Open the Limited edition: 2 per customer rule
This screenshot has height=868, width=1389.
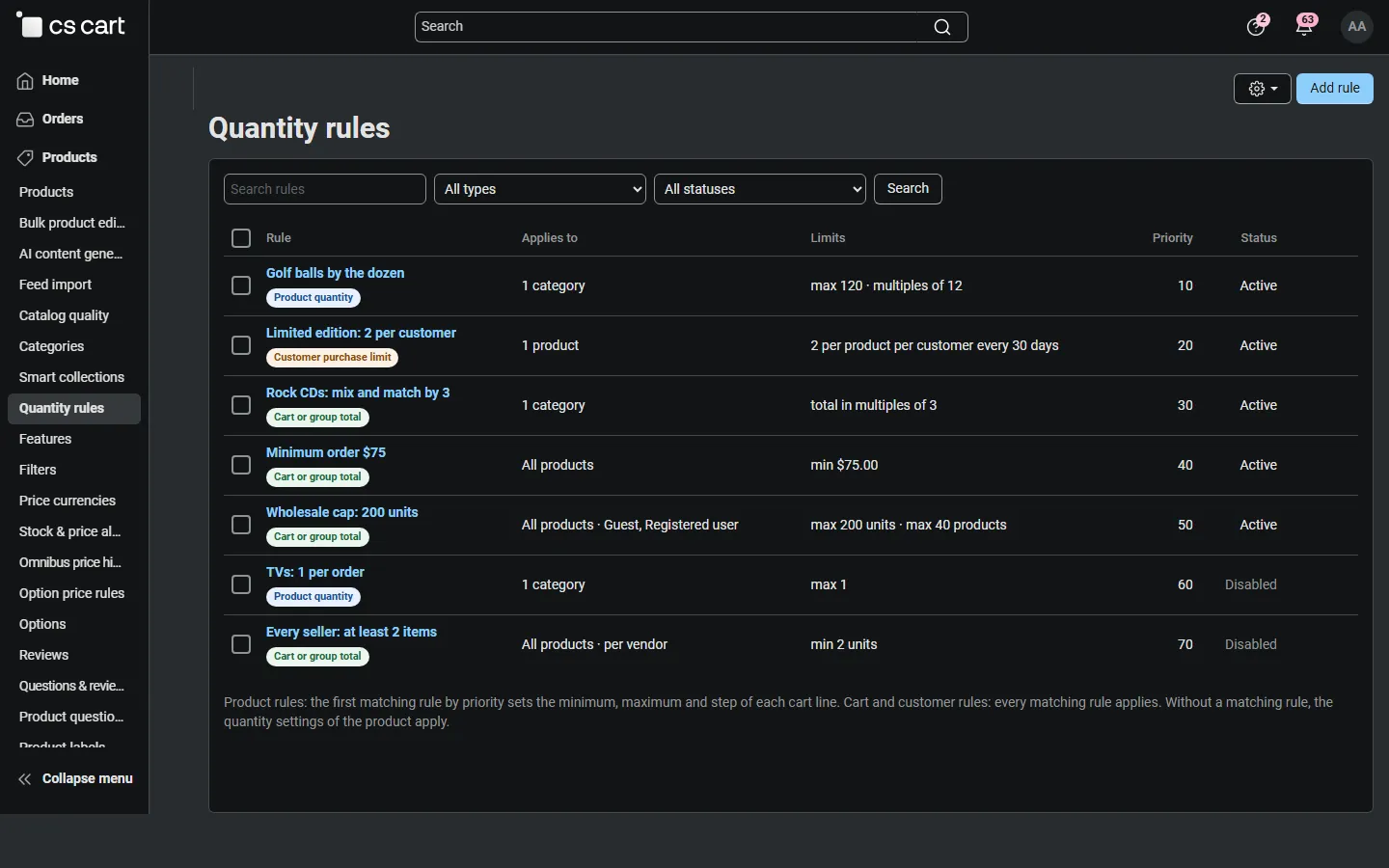[361, 333]
